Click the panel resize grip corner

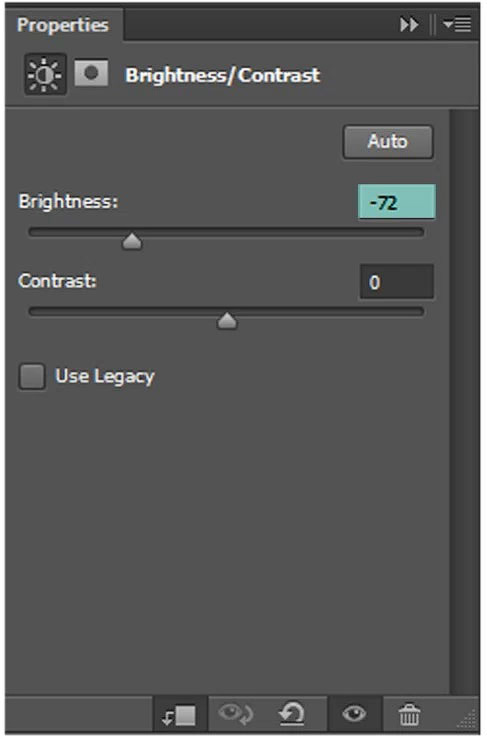(x=468, y=719)
